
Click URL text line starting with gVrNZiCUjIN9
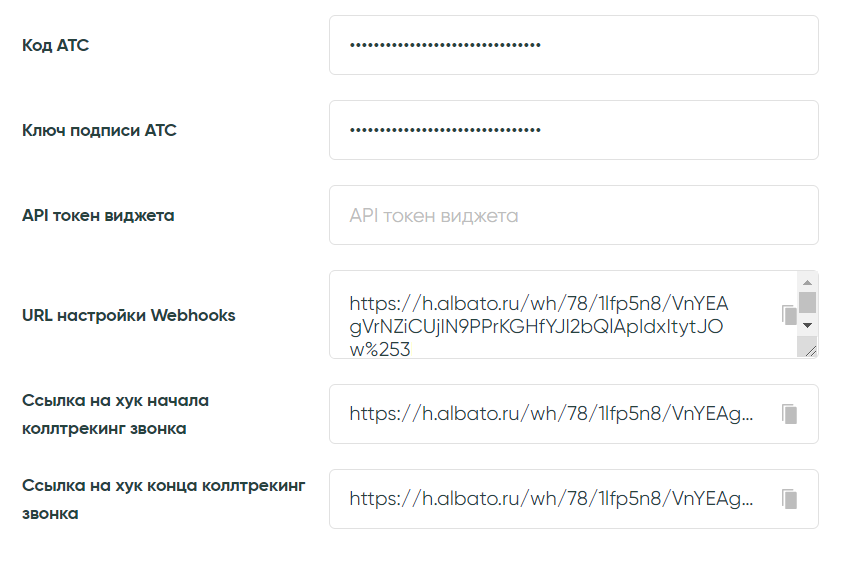point(537,327)
